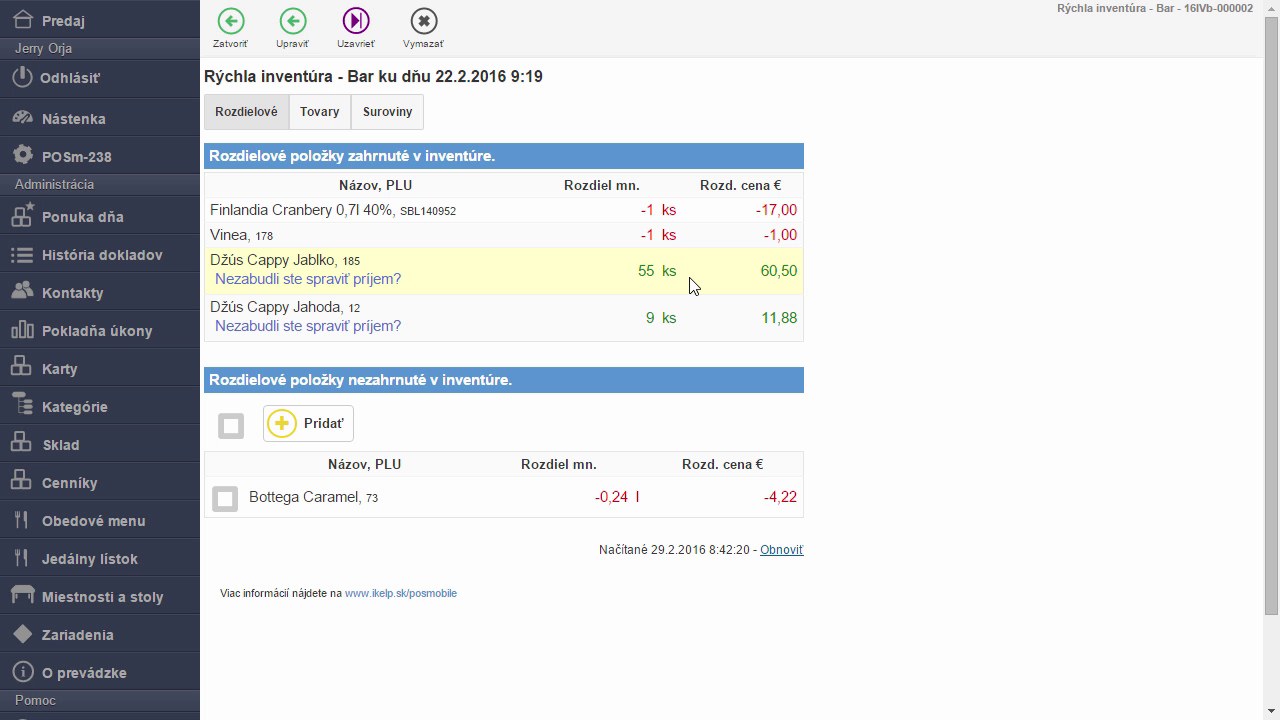
Task: Click the Upraviť toolbar icon
Action: [x=293, y=21]
